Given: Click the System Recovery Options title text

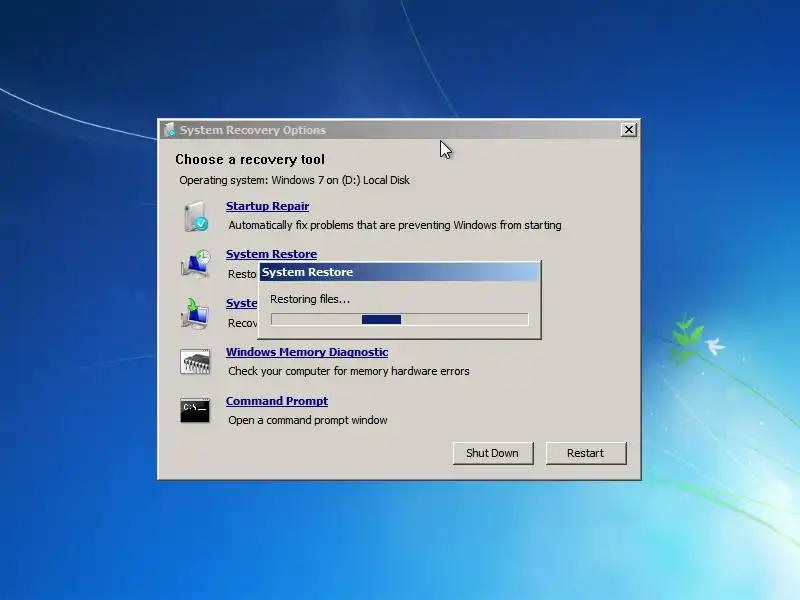Looking at the screenshot, I should click(253, 130).
